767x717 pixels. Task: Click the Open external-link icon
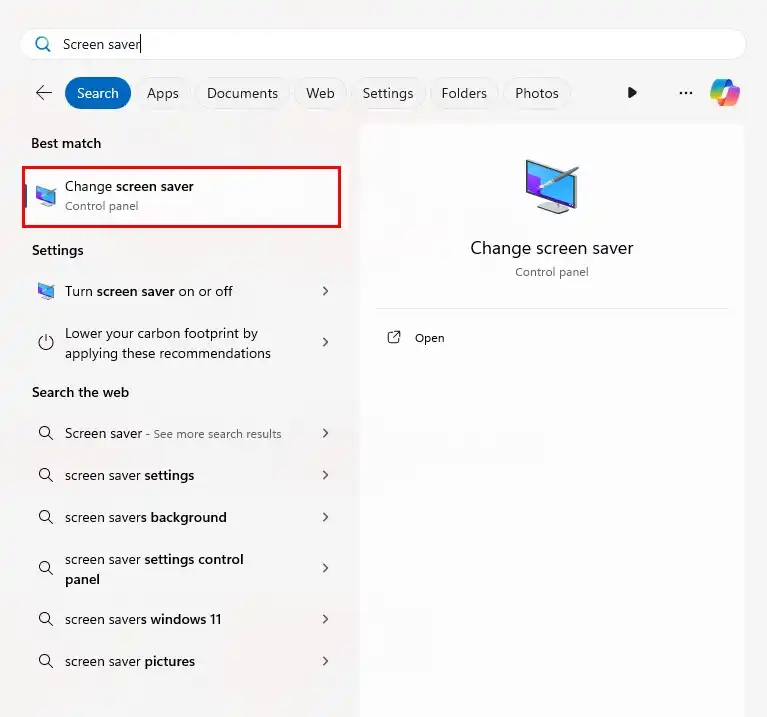pyautogui.click(x=394, y=337)
